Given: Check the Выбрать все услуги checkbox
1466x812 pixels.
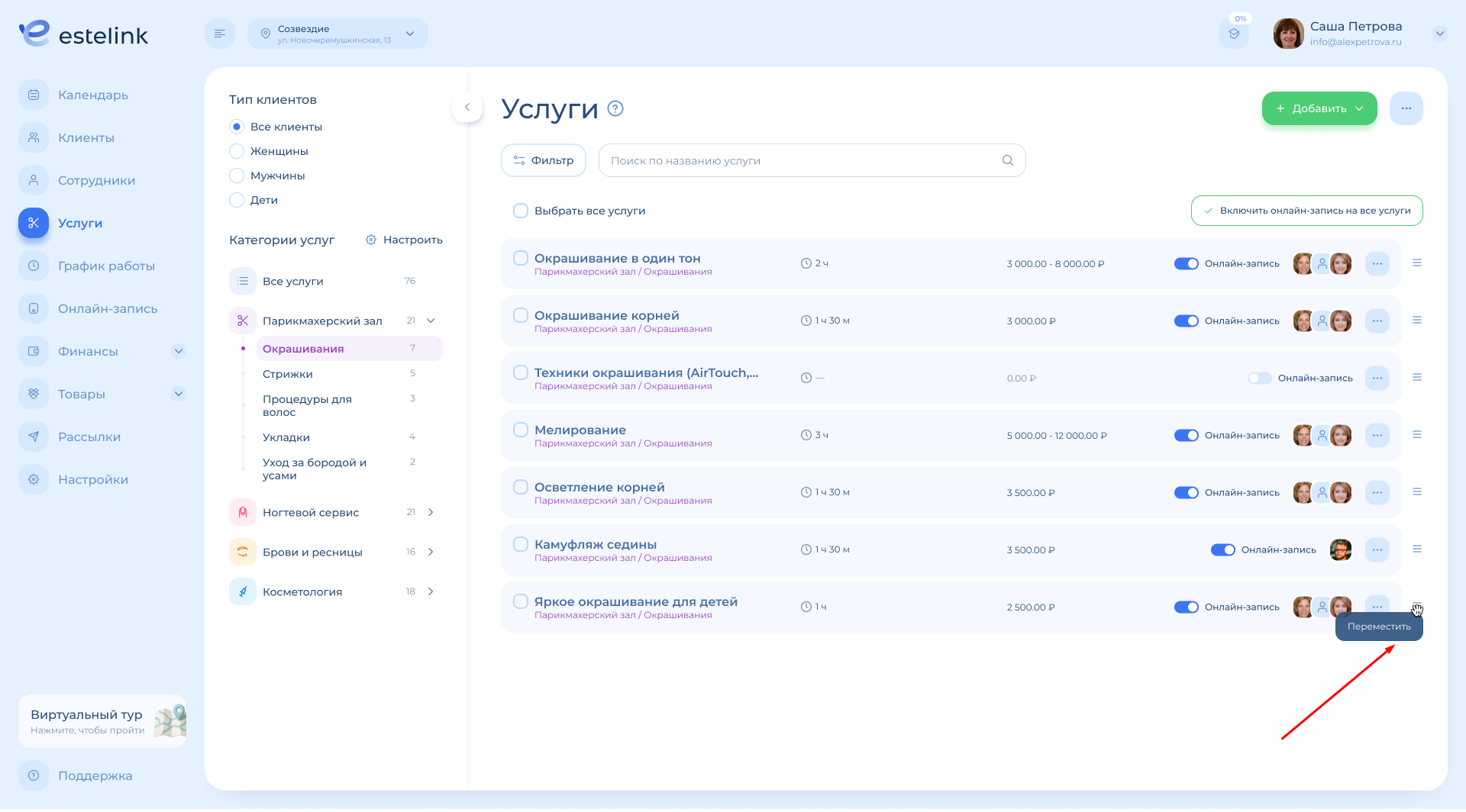Looking at the screenshot, I should [521, 211].
